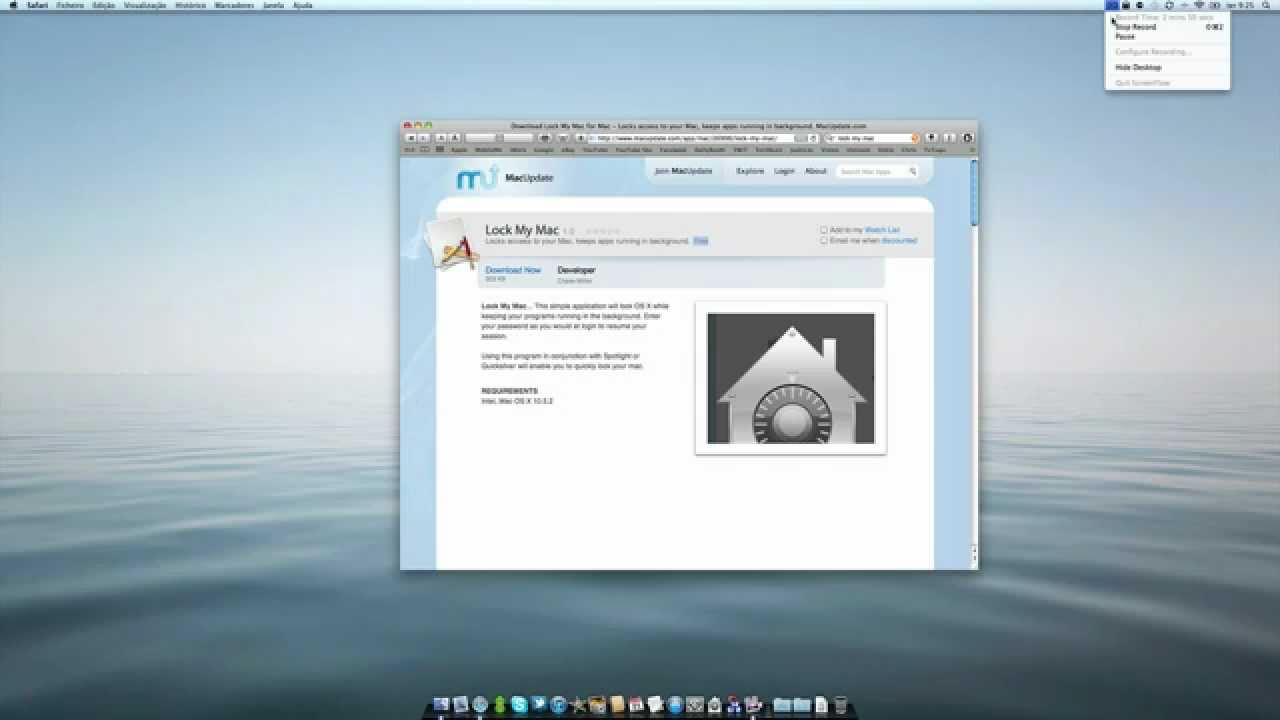Click the System Preferences gears in Dock
Image resolution: width=1280 pixels, height=720 pixels.
[x=695, y=704]
